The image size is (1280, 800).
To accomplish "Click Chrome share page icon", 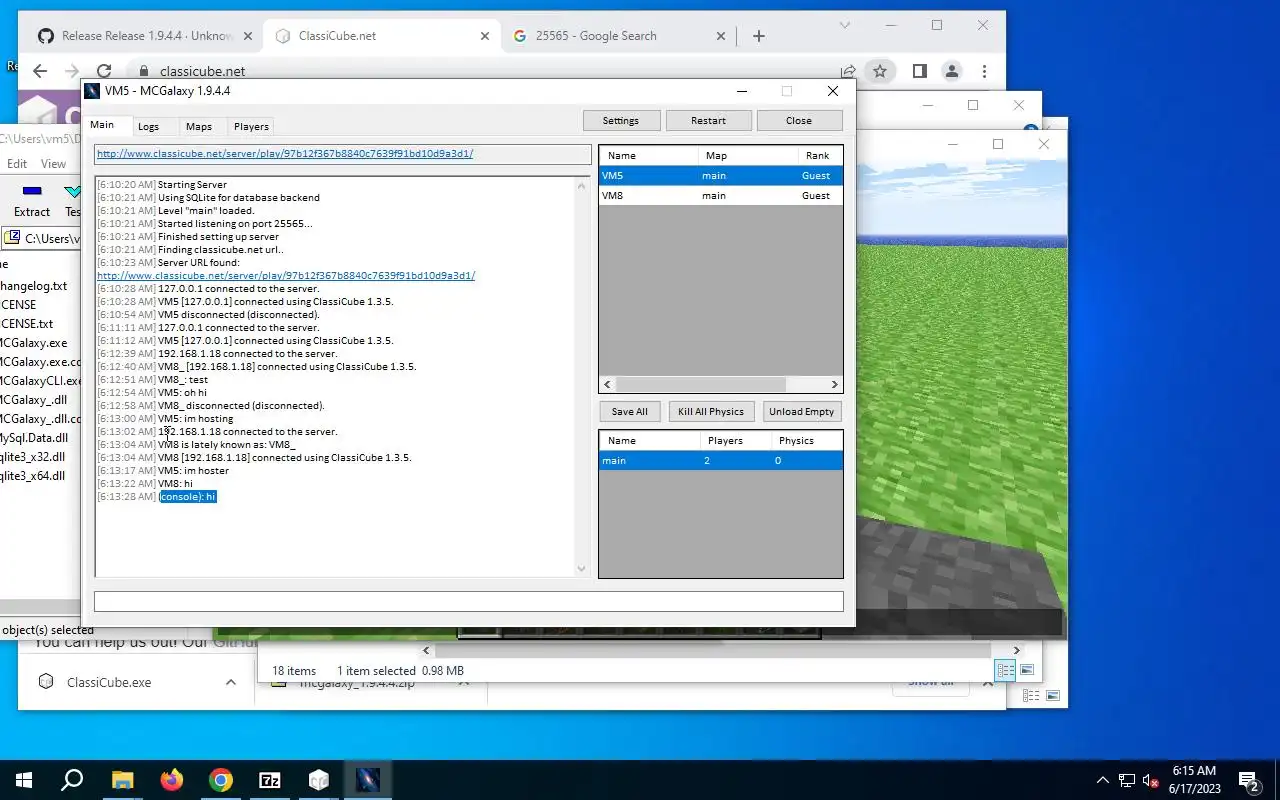I will click(849, 71).
